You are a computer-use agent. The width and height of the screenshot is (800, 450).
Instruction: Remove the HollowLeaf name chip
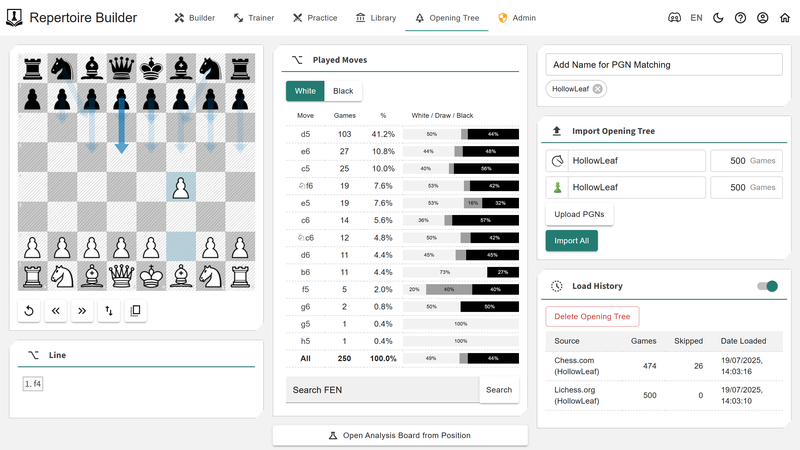point(597,89)
